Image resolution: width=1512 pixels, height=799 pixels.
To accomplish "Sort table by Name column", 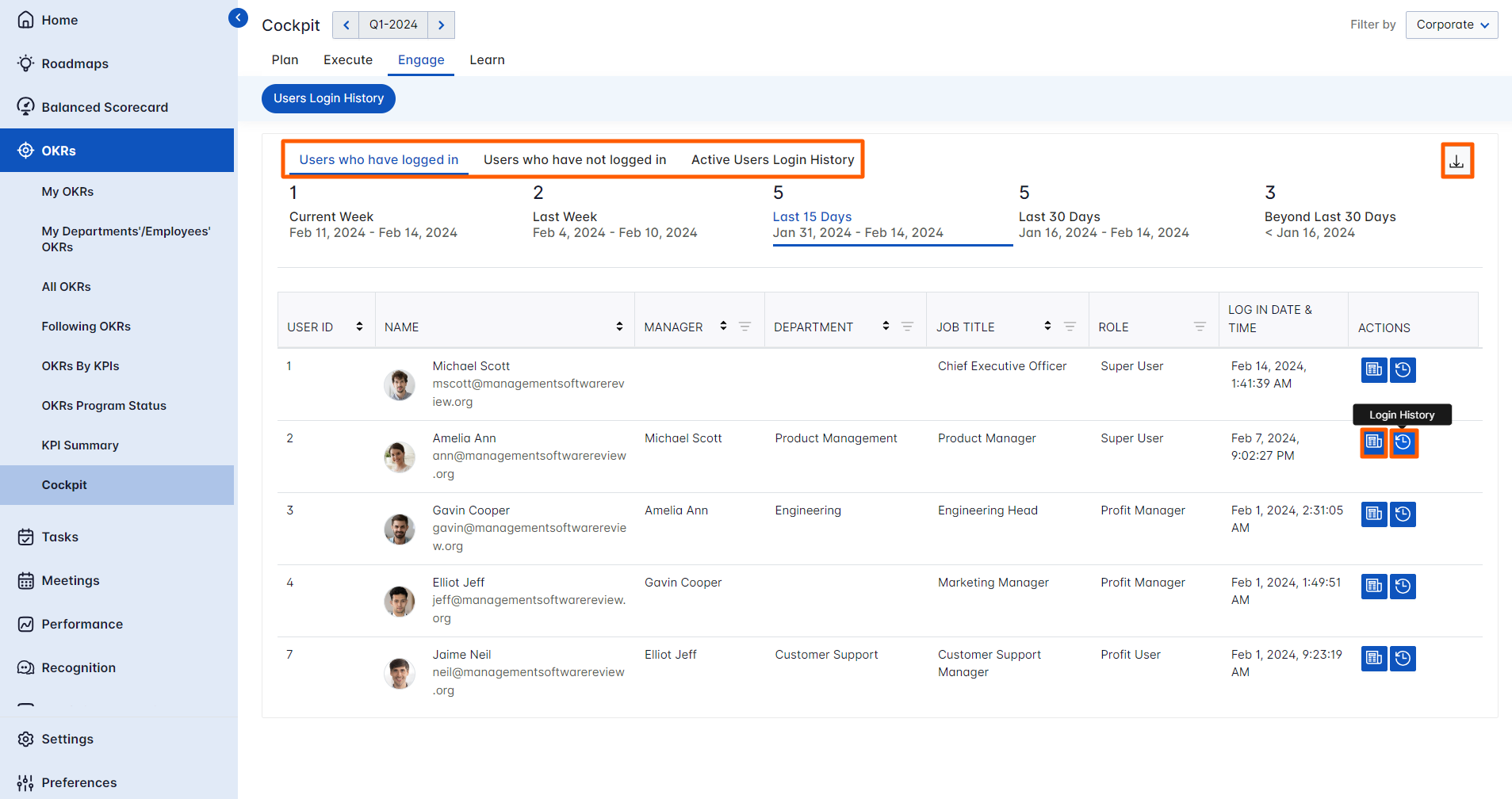I will pyautogui.click(x=619, y=327).
